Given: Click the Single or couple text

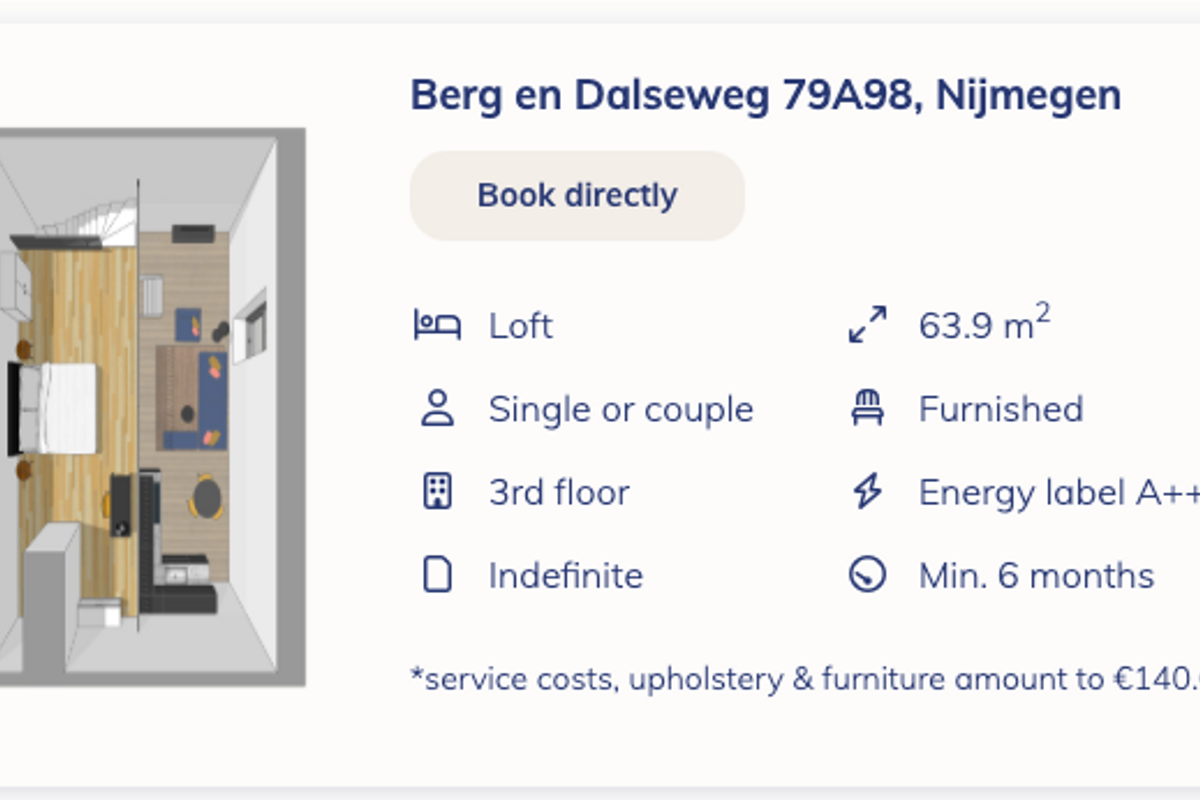Looking at the screenshot, I should 620,409.
